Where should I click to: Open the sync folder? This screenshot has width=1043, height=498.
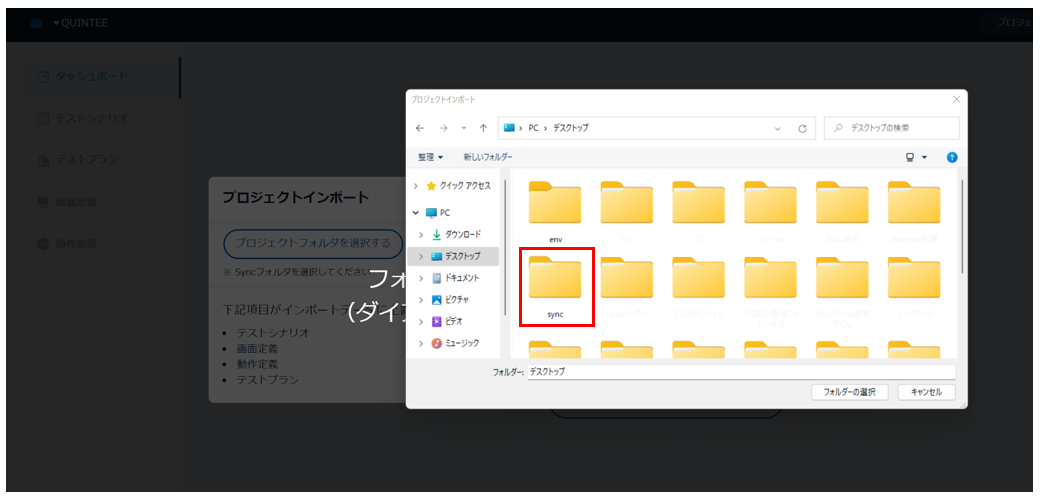[x=556, y=285]
